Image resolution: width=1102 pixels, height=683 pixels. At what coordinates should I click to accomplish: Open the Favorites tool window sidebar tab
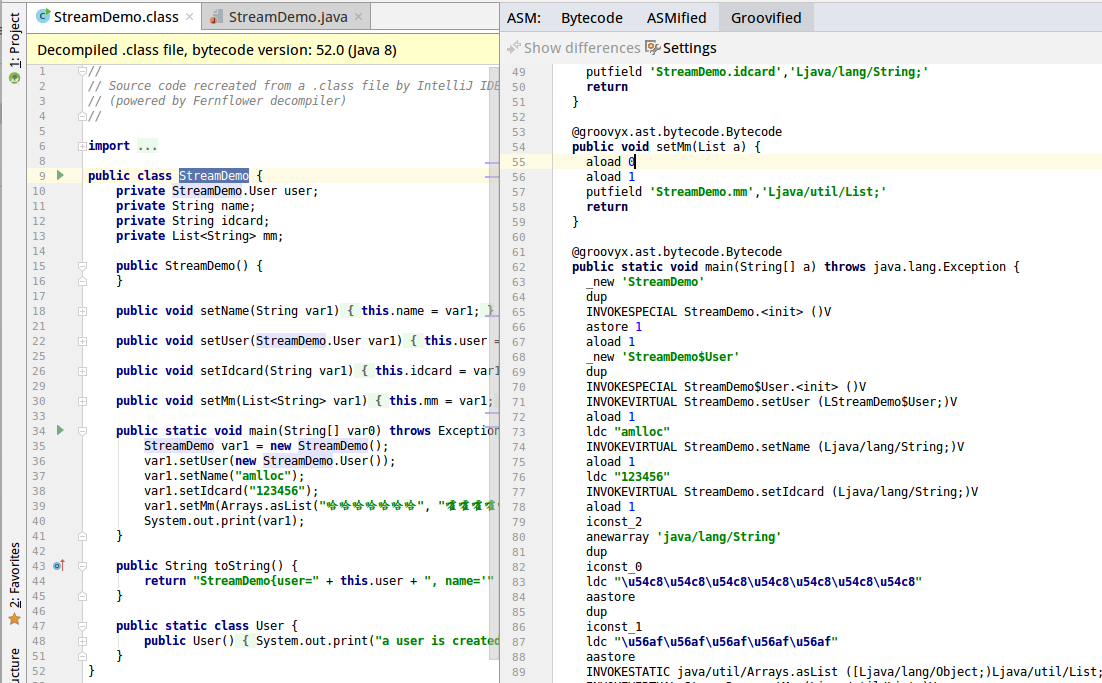pos(14,583)
